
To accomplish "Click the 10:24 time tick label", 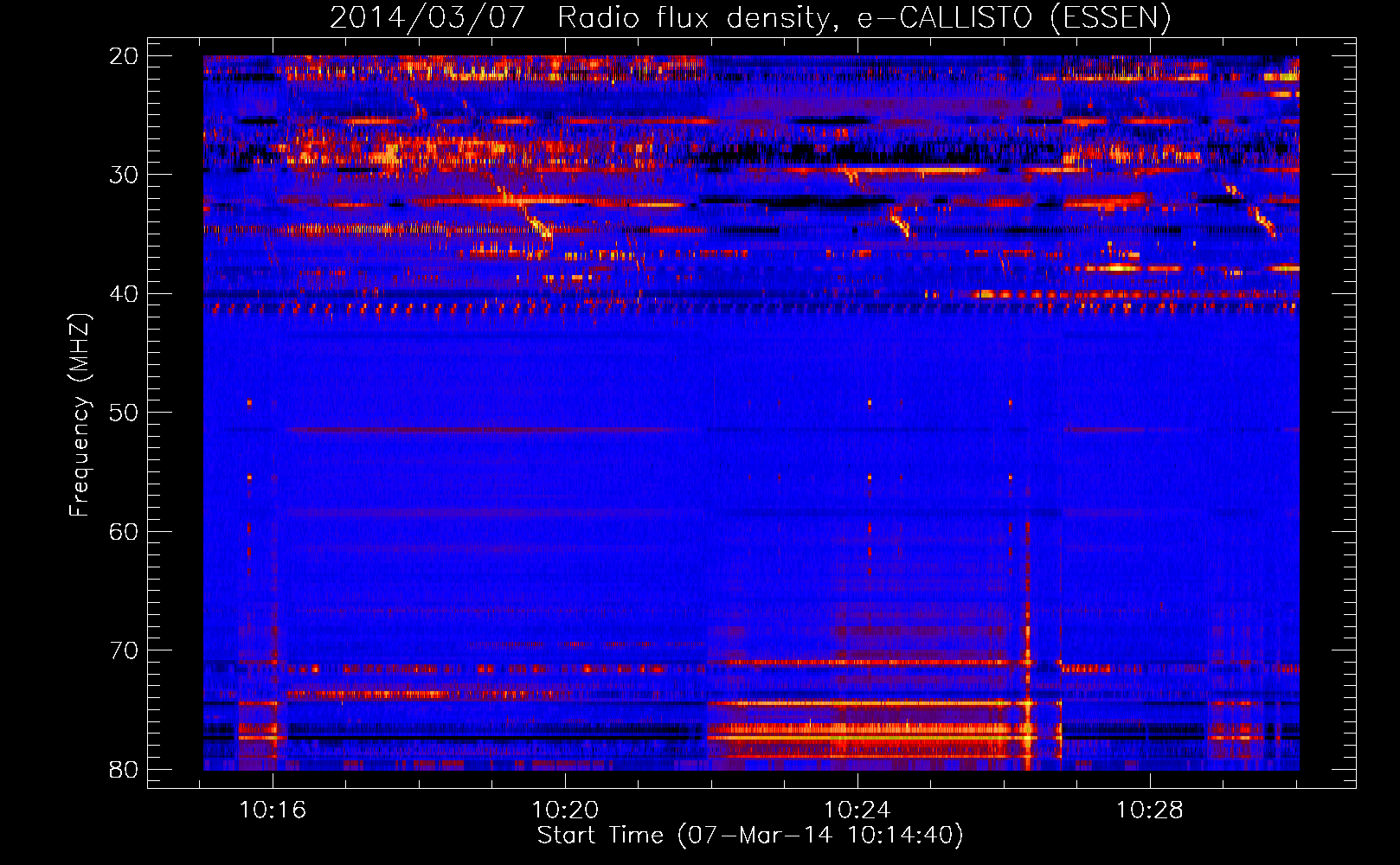I will point(857,811).
